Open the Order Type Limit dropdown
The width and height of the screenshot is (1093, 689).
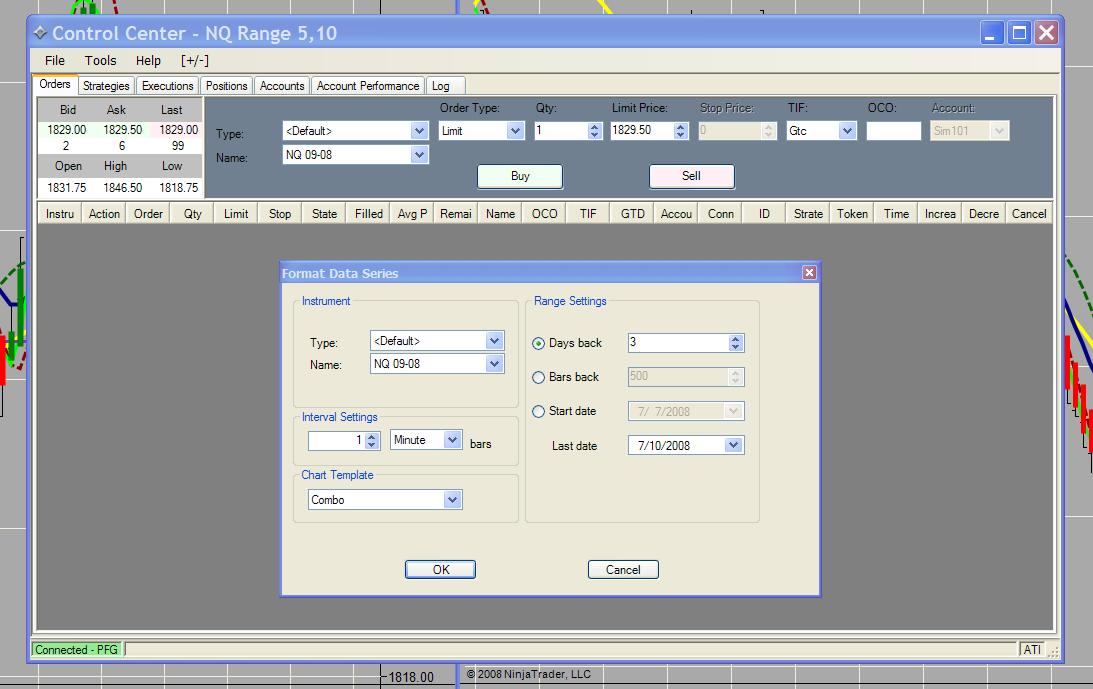pyautogui.click(x=514, y=130)
